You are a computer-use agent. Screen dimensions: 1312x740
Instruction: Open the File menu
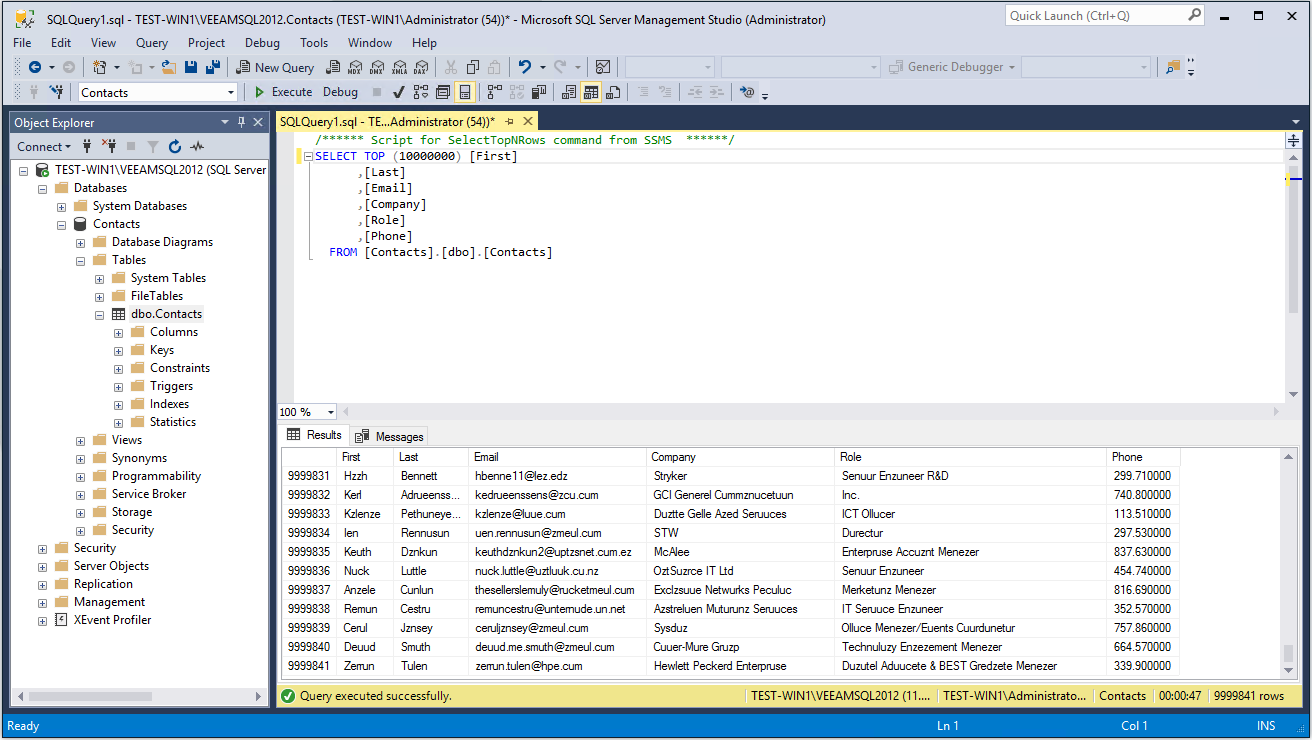point(22,43)
